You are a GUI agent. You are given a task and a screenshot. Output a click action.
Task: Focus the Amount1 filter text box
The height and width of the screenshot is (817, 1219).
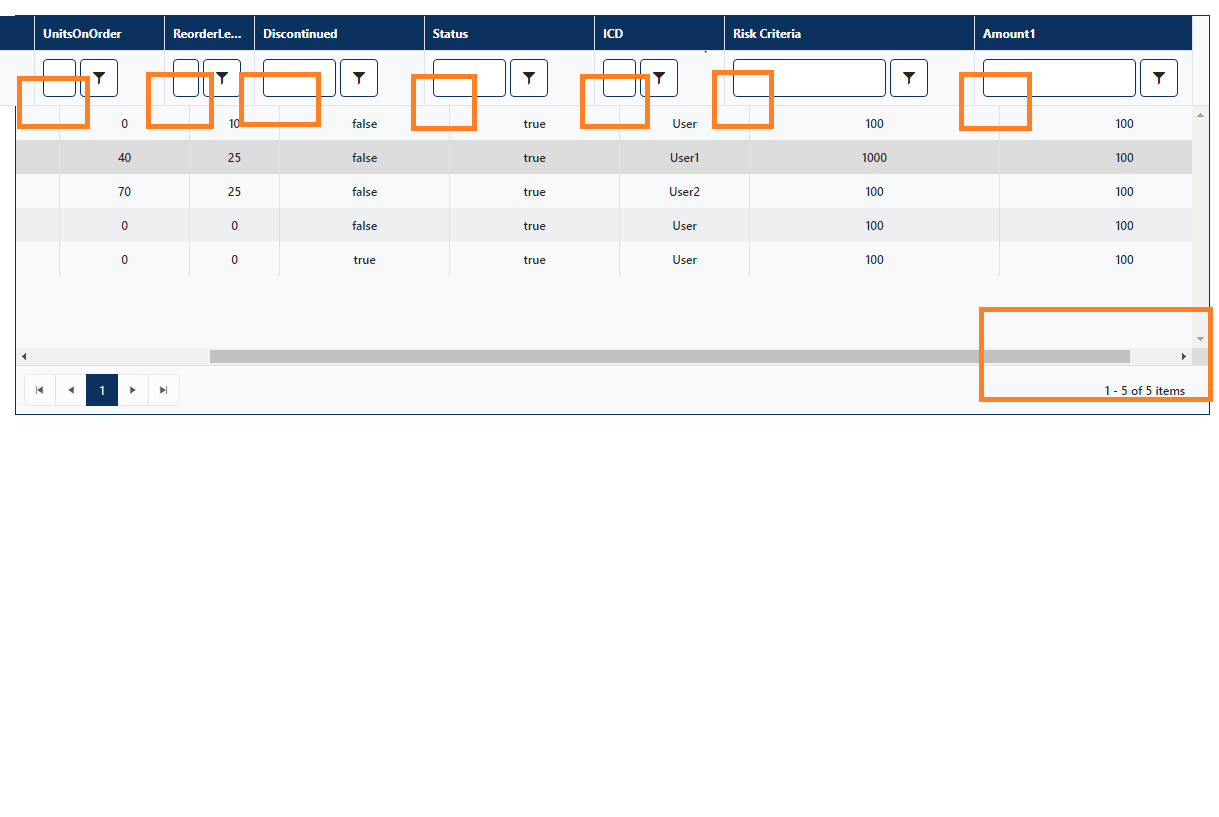[1059, 78]
